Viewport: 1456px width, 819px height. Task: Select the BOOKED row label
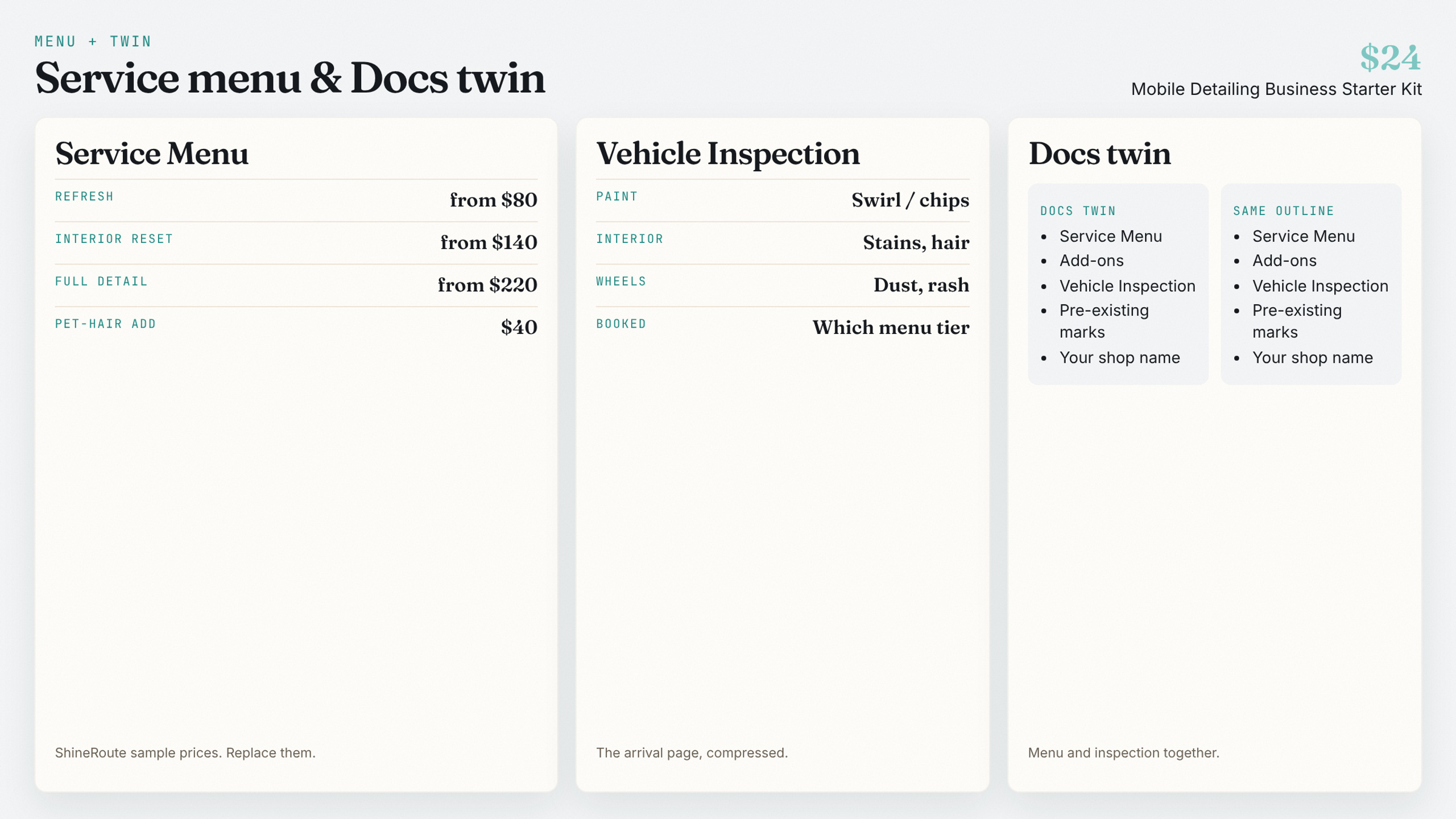click(x=621, y=324)
